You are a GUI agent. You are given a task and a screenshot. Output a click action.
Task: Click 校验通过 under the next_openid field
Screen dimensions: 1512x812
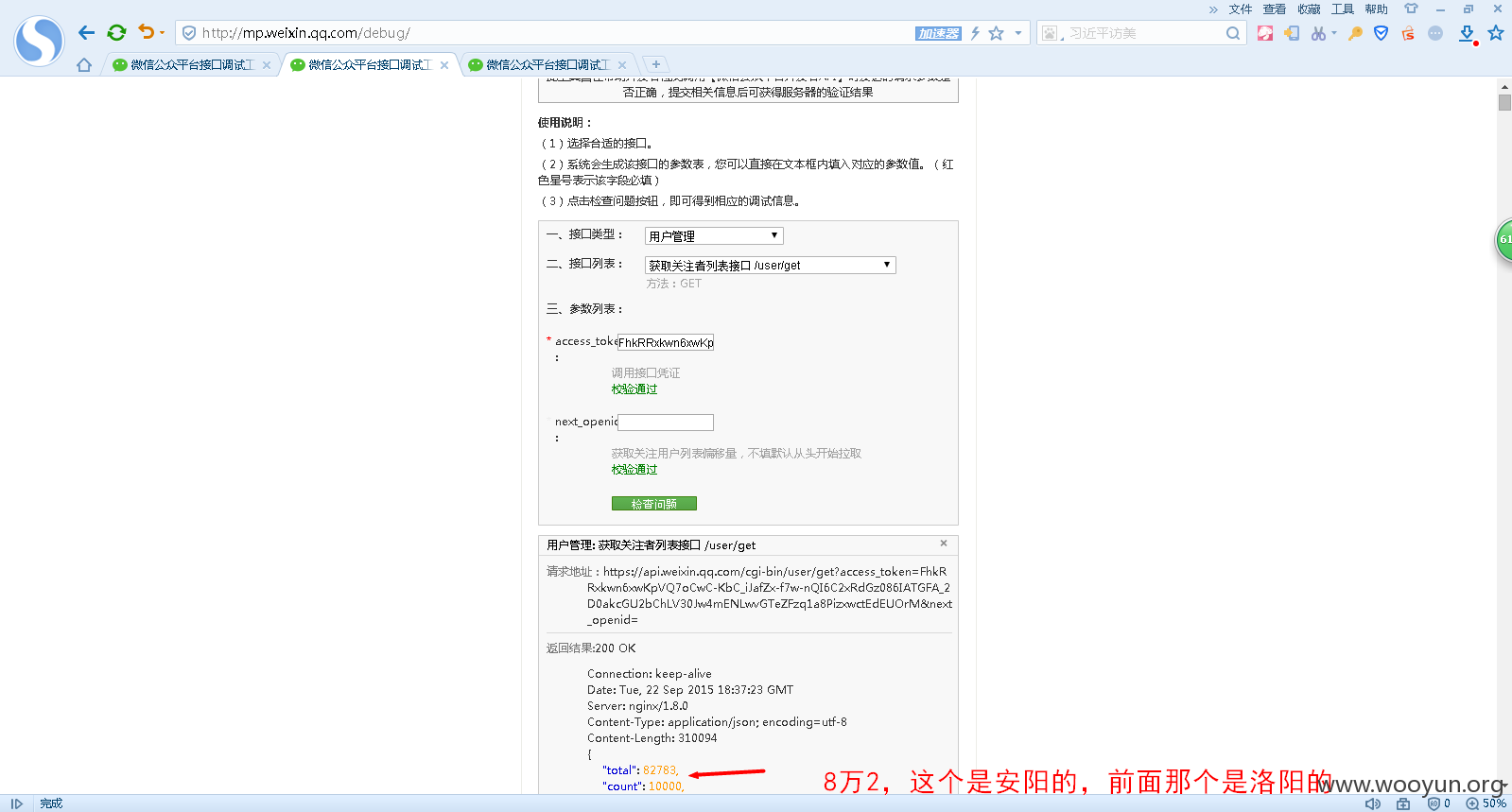coord(634,470)
